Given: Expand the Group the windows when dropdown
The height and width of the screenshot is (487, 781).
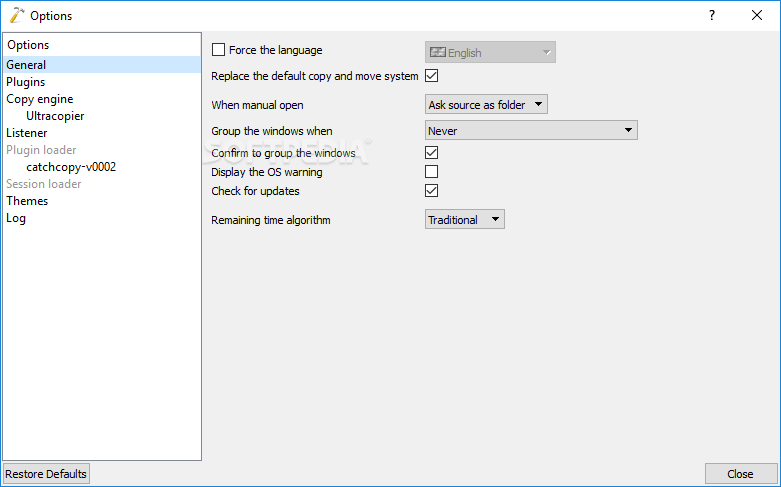Looking at the screenshot, I should pyautogui.click(x=531, y=130).
